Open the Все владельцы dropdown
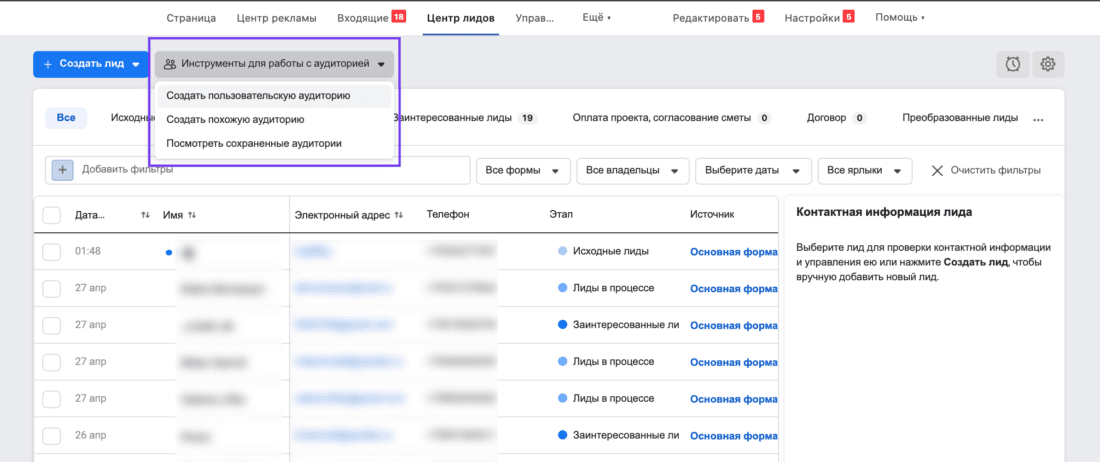 [632, 170]
